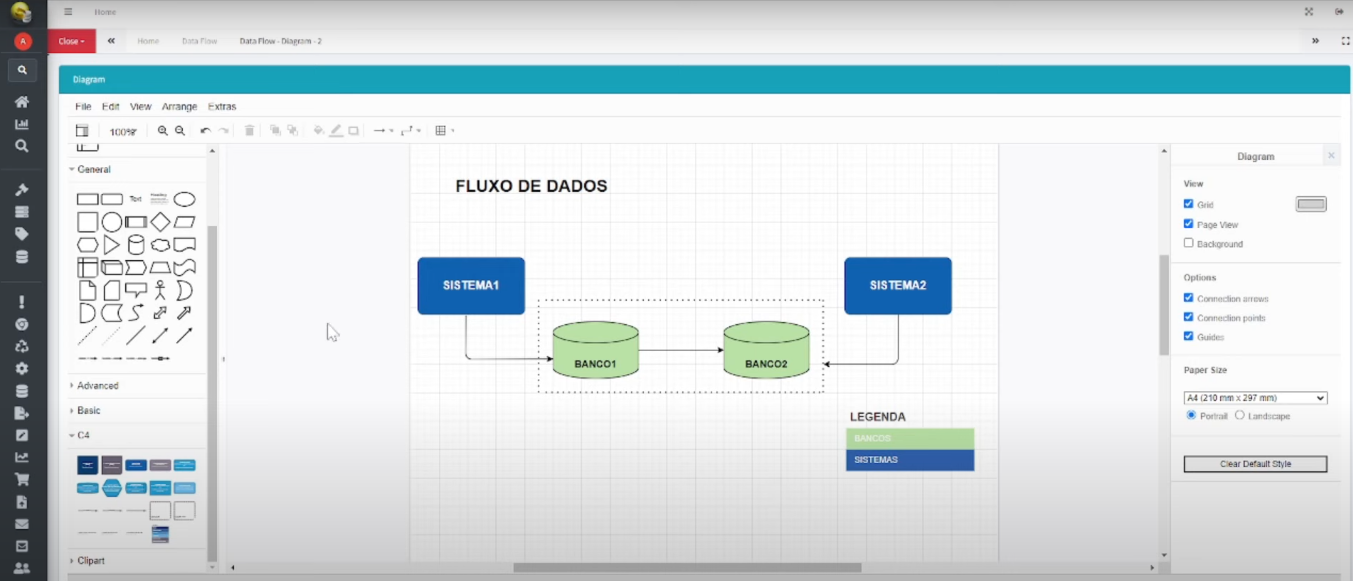
Task: Pick the triangle shape in General
Action: tap(111, 245)
